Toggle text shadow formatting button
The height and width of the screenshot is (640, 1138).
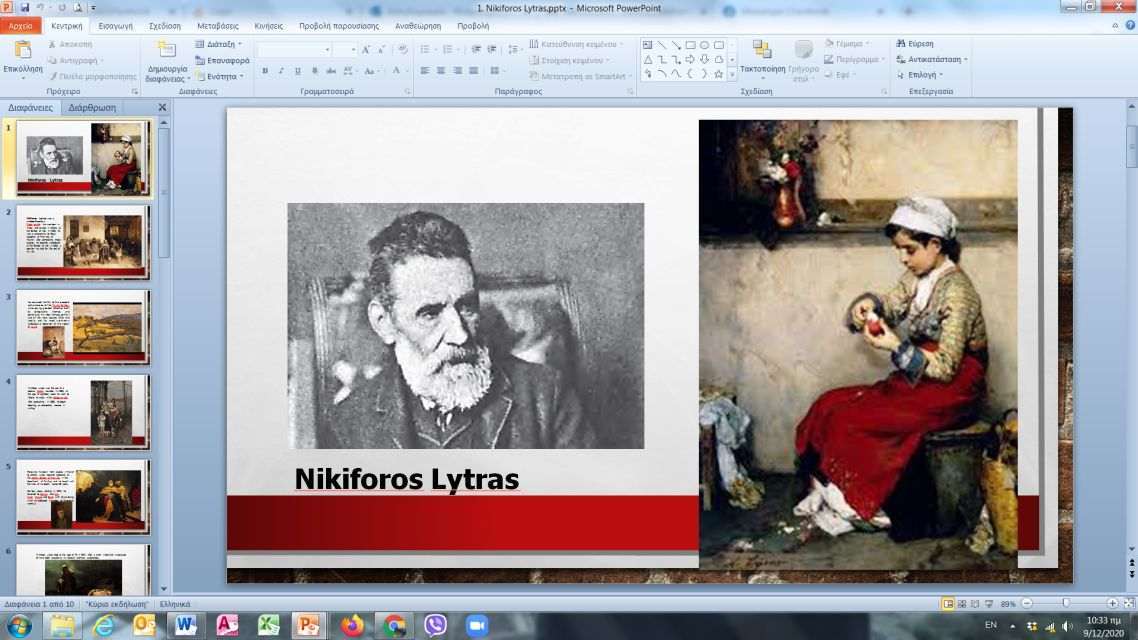(x=314, y=70)
